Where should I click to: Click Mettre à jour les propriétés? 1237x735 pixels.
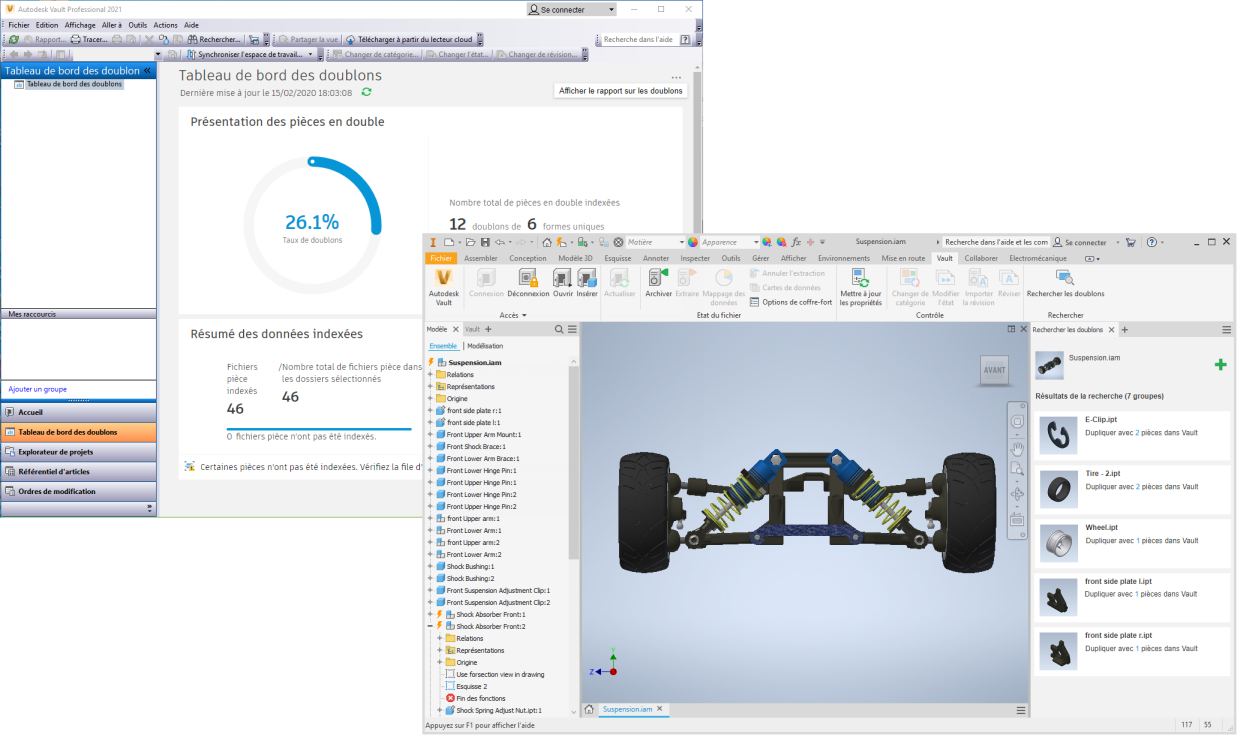(860, 288)
